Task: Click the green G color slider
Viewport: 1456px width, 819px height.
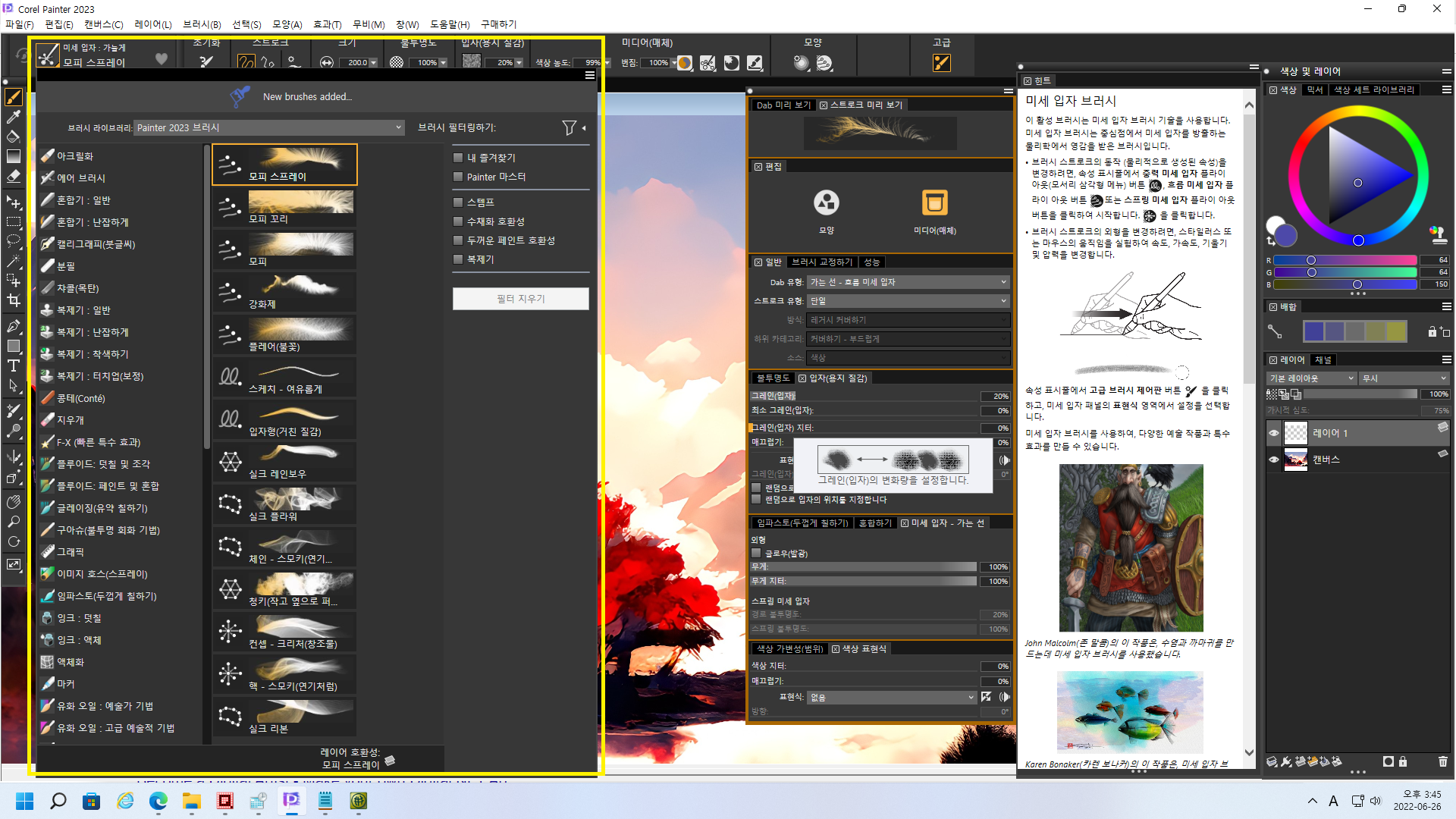Action: pyautogui.click(x=1345, y=272)
